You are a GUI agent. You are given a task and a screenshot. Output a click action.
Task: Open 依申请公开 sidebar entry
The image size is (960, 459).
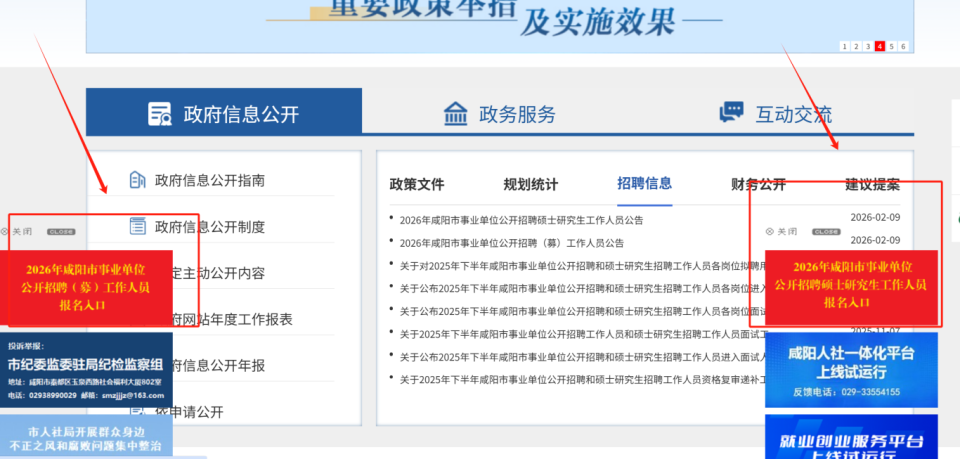pyautogui.click(x=187, y=412)
